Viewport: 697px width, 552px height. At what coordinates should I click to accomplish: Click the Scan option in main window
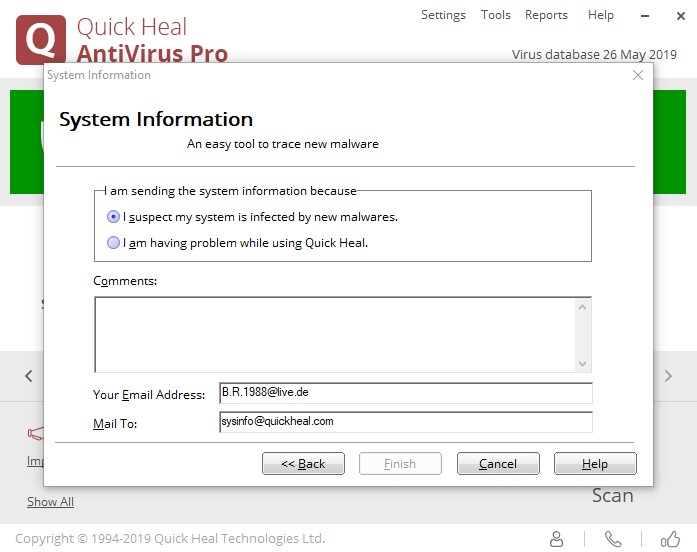coord(613,496)
